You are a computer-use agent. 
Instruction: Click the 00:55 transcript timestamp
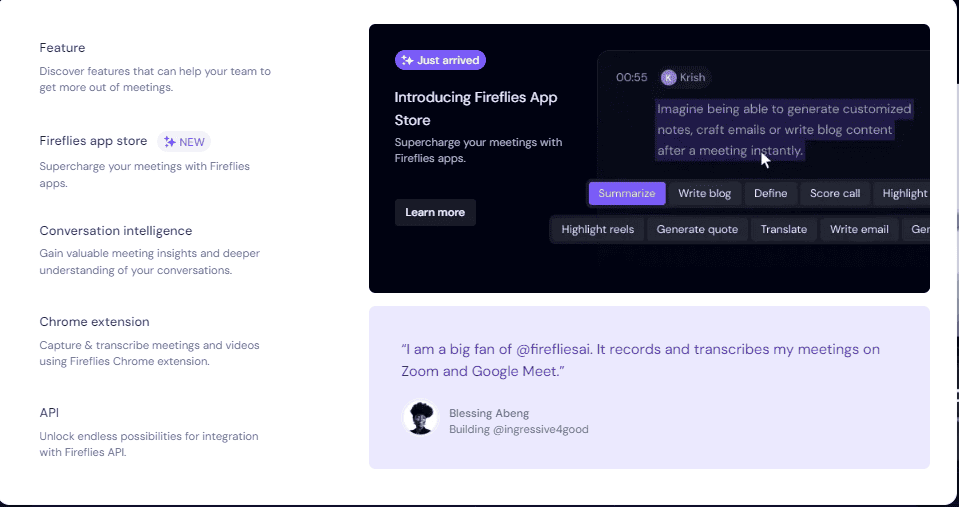coord(631,78)
